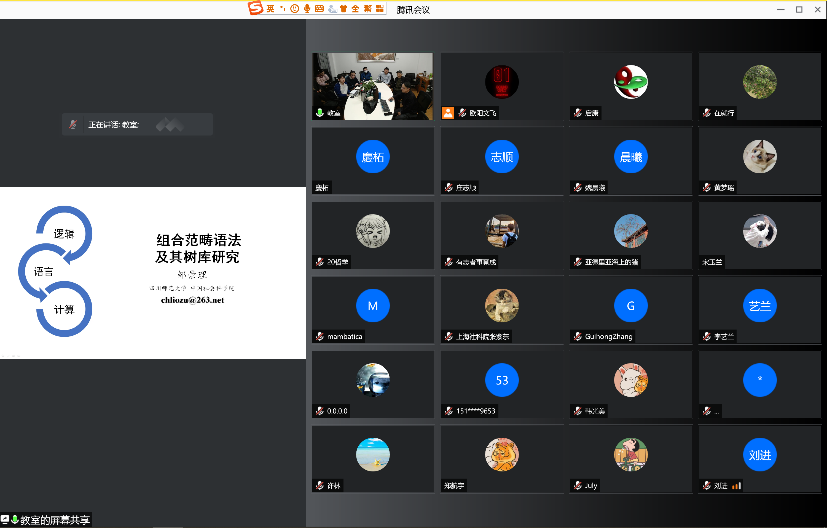The width and height of the screenshot is (827, 528).
Task: Click the signal strength bars next to 刘进
Action: click(x=737, y=486)
